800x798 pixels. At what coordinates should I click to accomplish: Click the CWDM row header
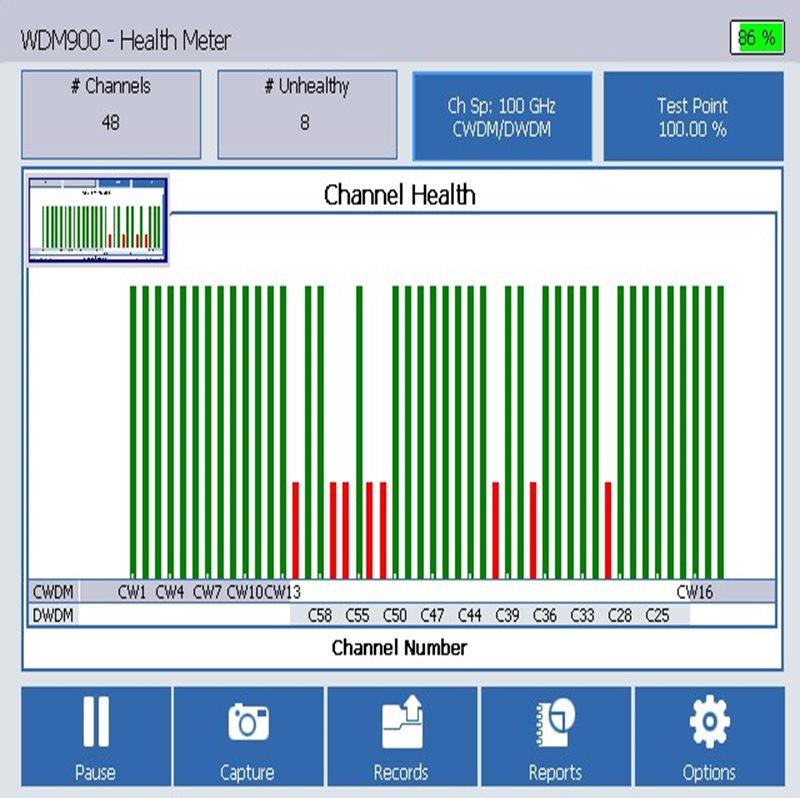tap(51, 592)
